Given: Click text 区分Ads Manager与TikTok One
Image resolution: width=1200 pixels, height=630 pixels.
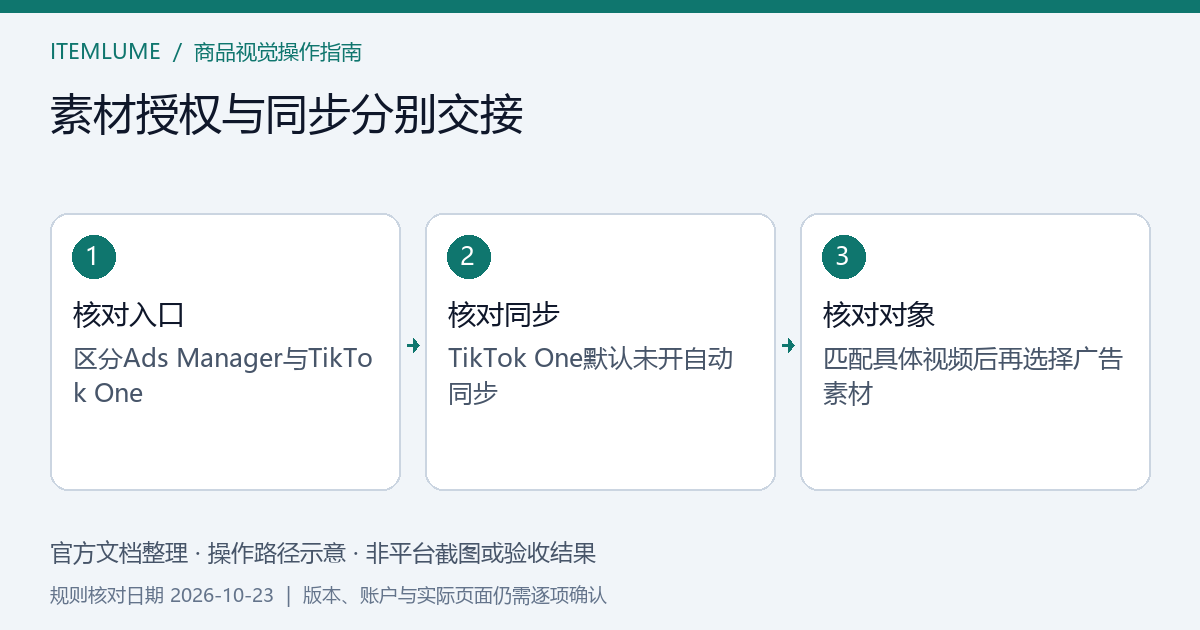Looking at the screenshot, I should [x=223, y=375].
